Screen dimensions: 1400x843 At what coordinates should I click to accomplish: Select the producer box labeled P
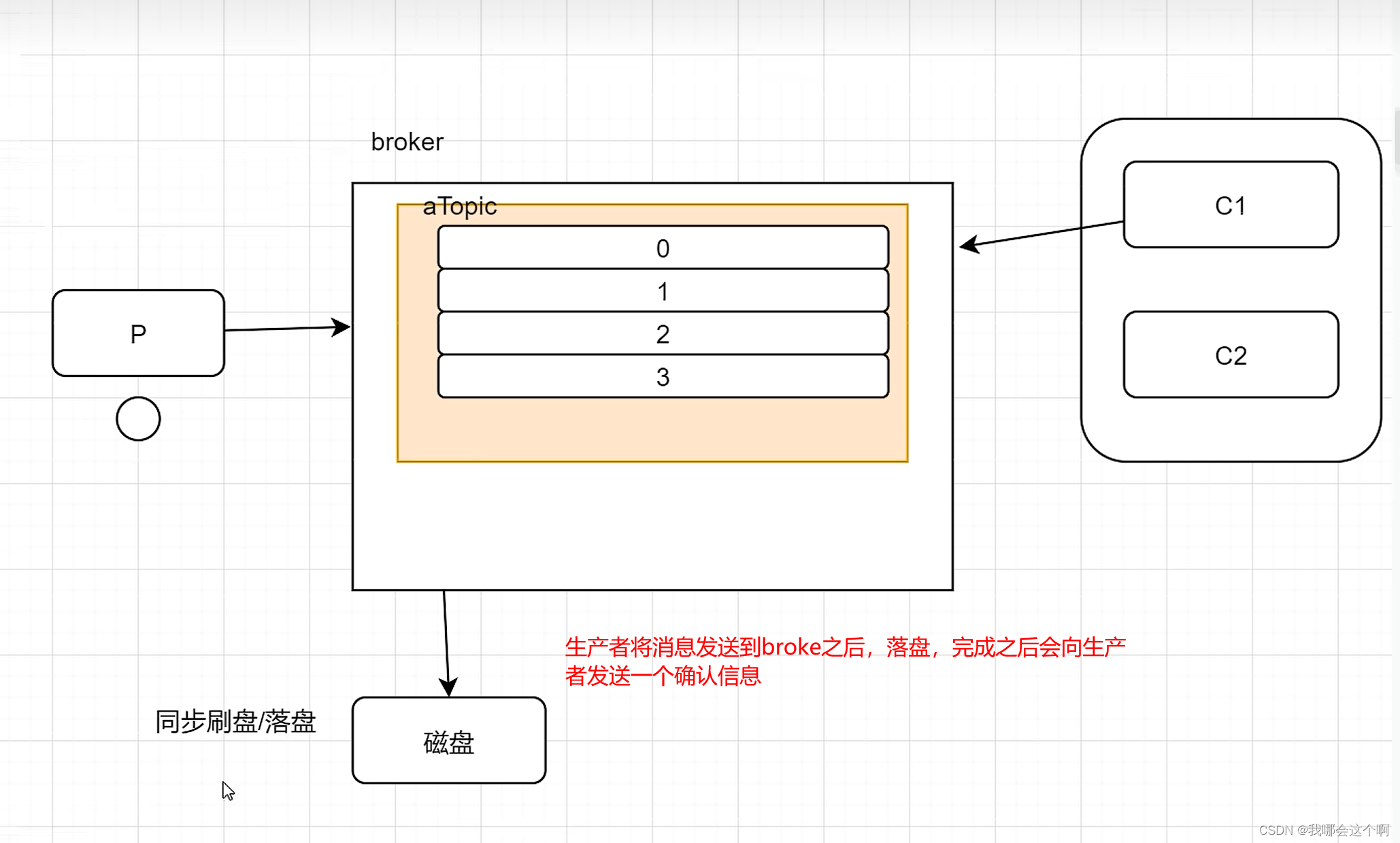click(x=138, y=333)
